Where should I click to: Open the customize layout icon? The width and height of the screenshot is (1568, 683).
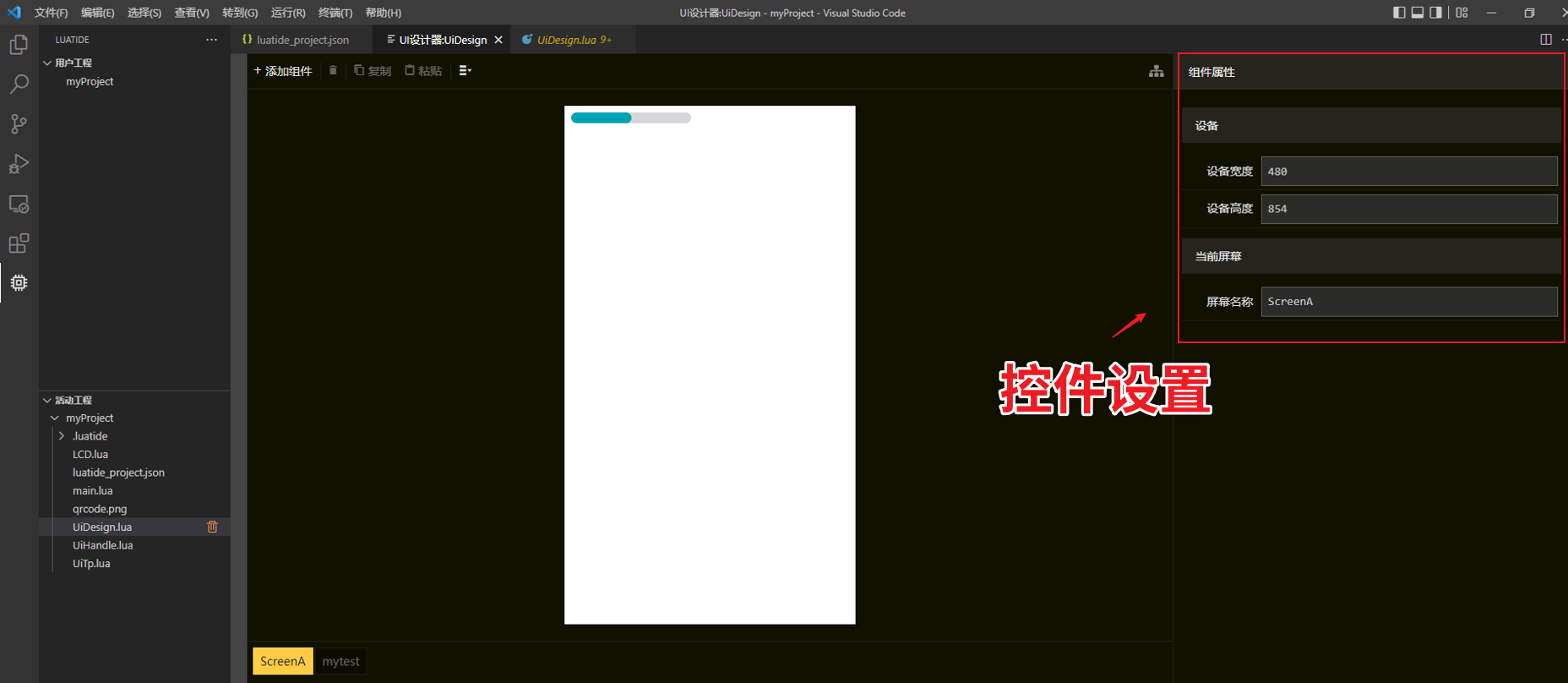1462,13
